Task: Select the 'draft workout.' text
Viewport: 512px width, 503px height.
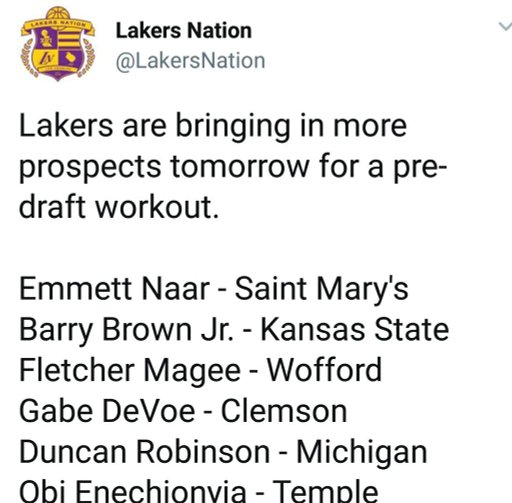Action: point(119,207)
